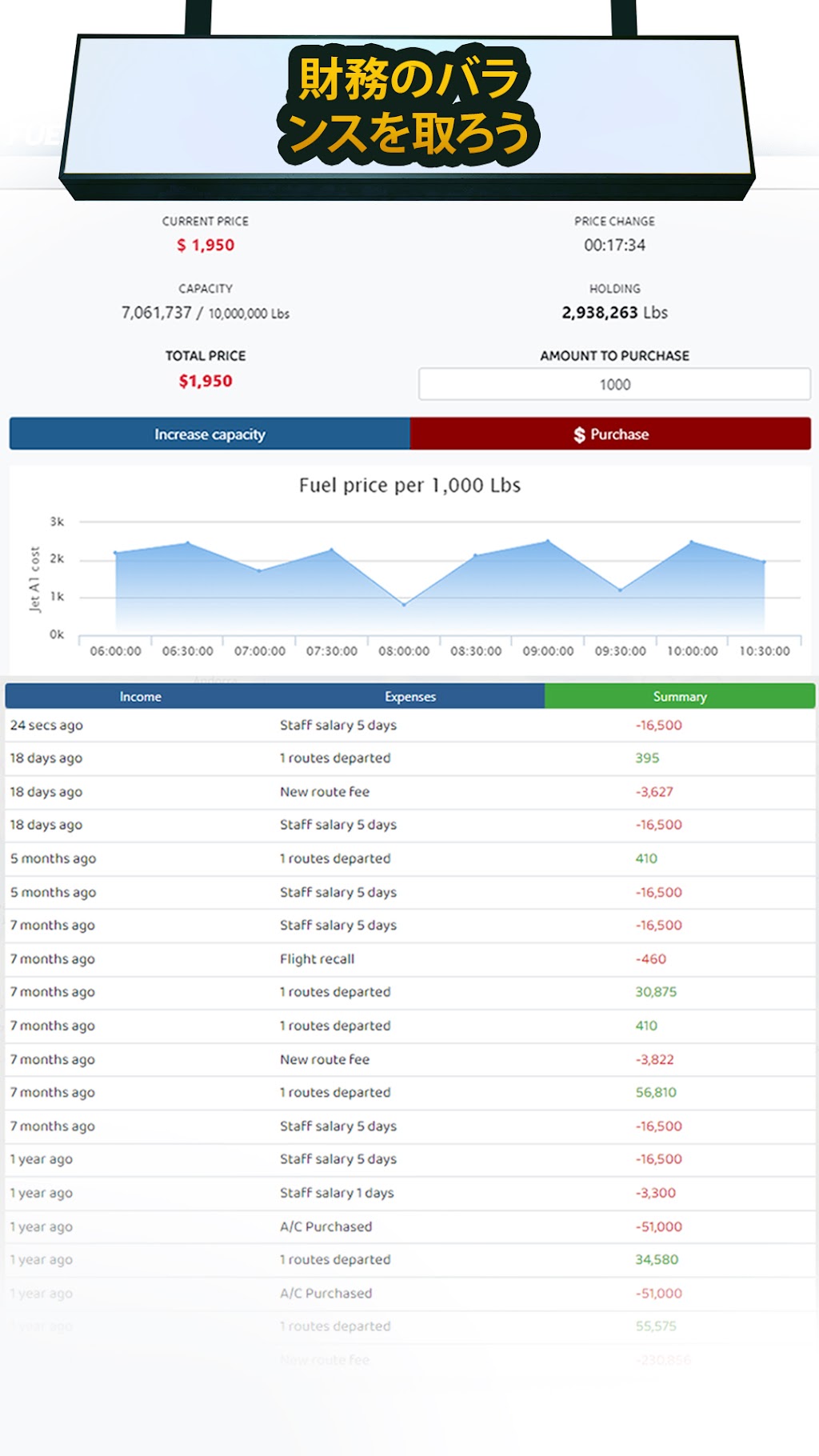The image size is (819, 1456).
Task: Open the Staff salary 1 days entry
Action: coord(409,1193)
